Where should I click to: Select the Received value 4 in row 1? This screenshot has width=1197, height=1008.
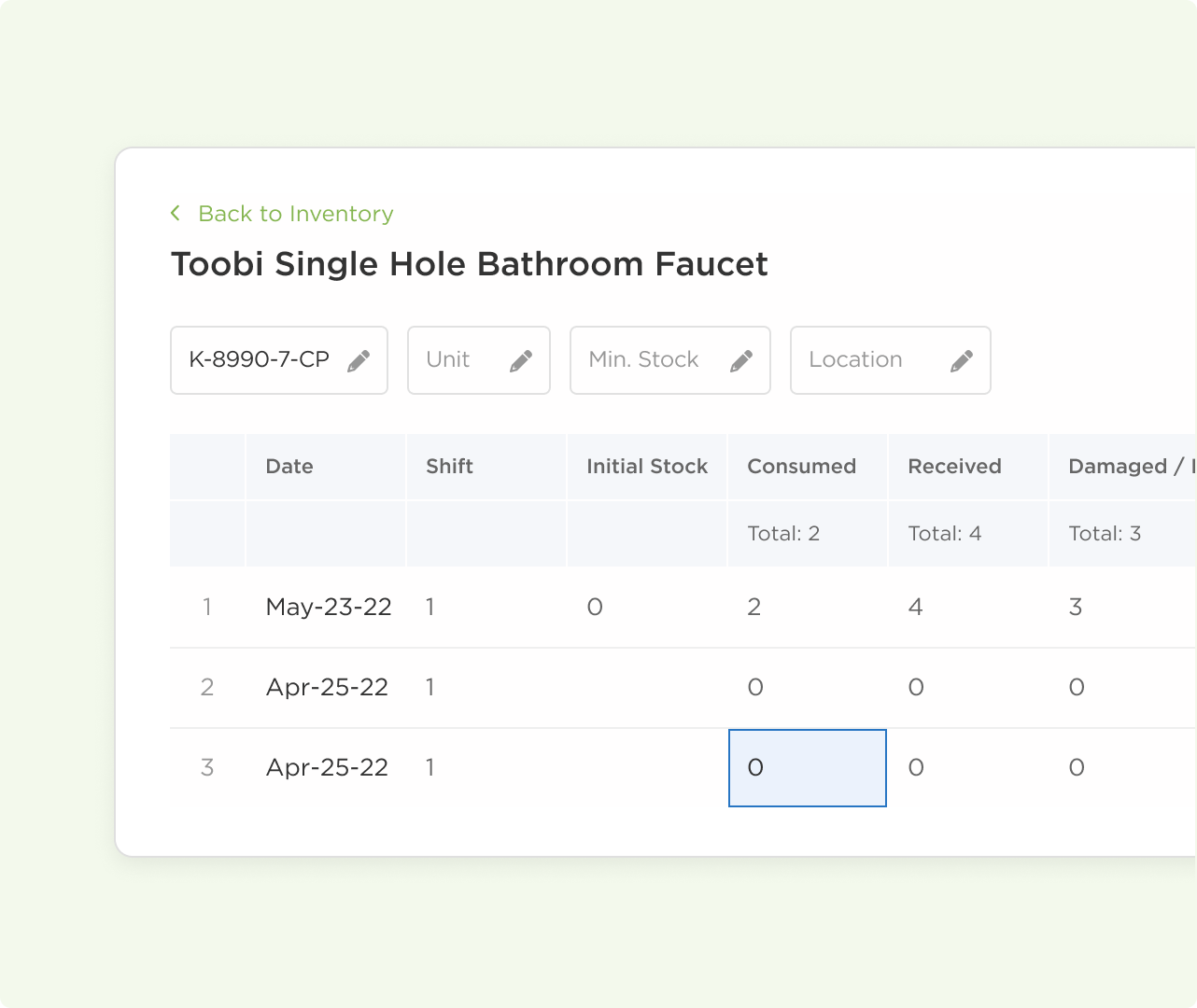(x=916, y=608)
